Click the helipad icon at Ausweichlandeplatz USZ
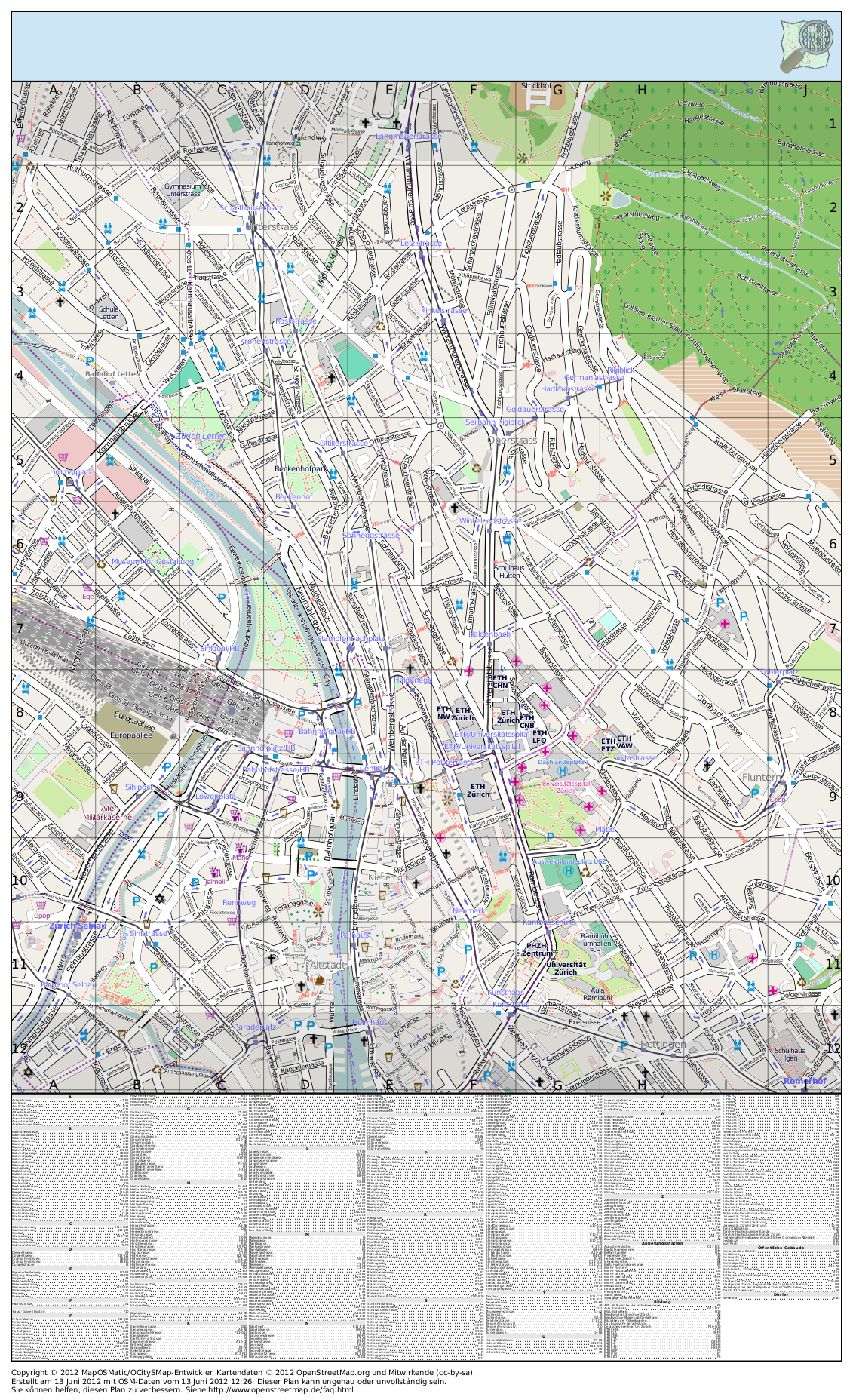Viewport: 853px width, 1400px height. point(569,871)
